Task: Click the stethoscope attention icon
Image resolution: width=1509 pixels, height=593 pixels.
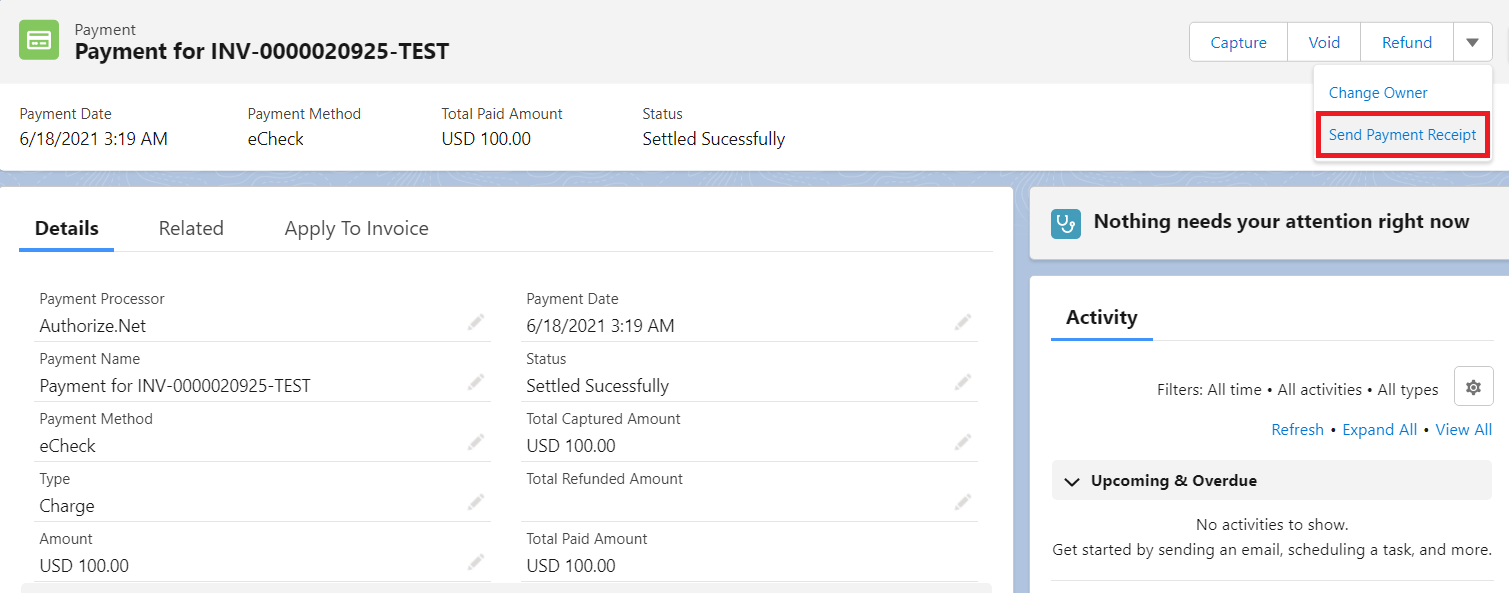Action: [1066, 223]
